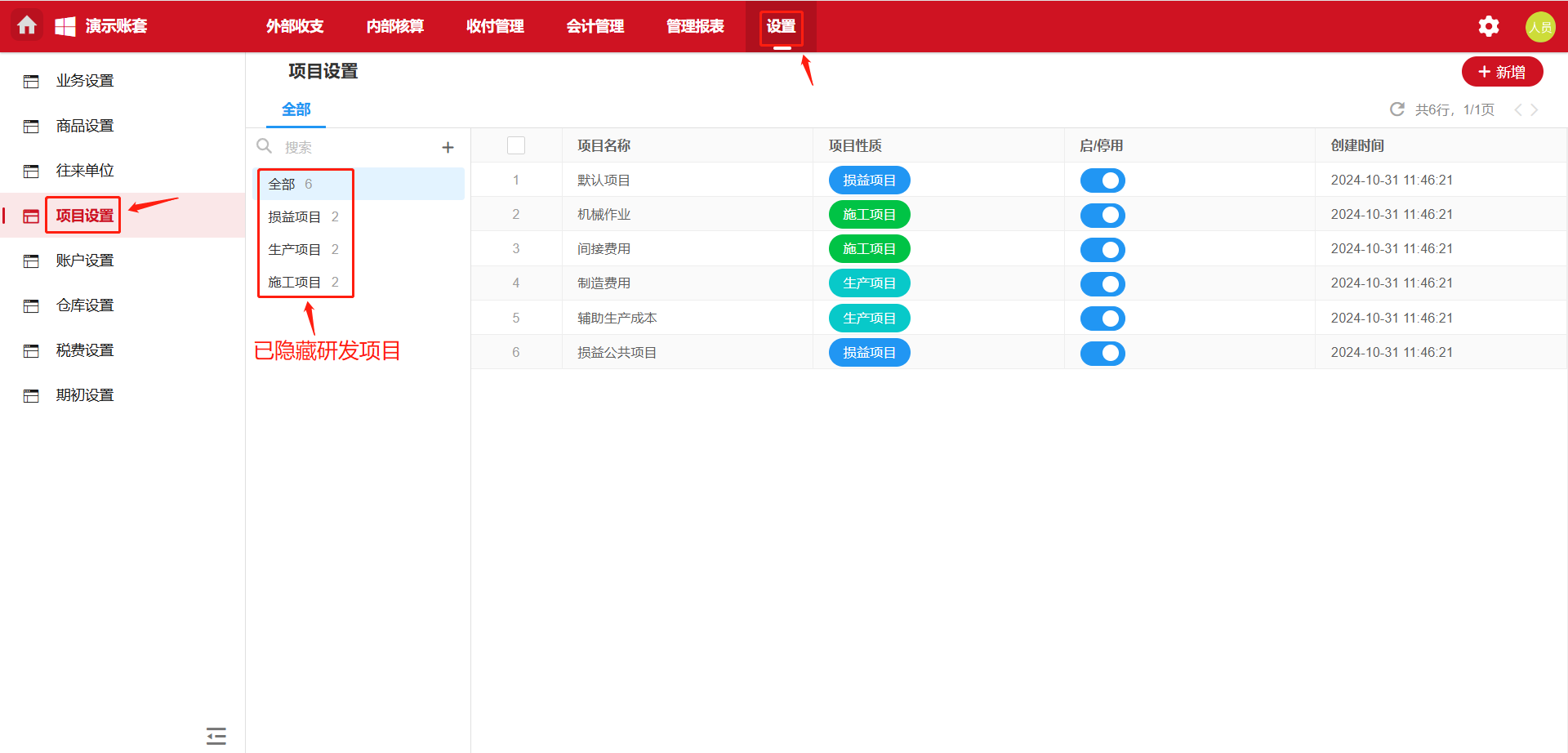Select 生产项目 category in the list
Image resolution: width=1568 pixels, height=753 pixels.
pos(295,250)
